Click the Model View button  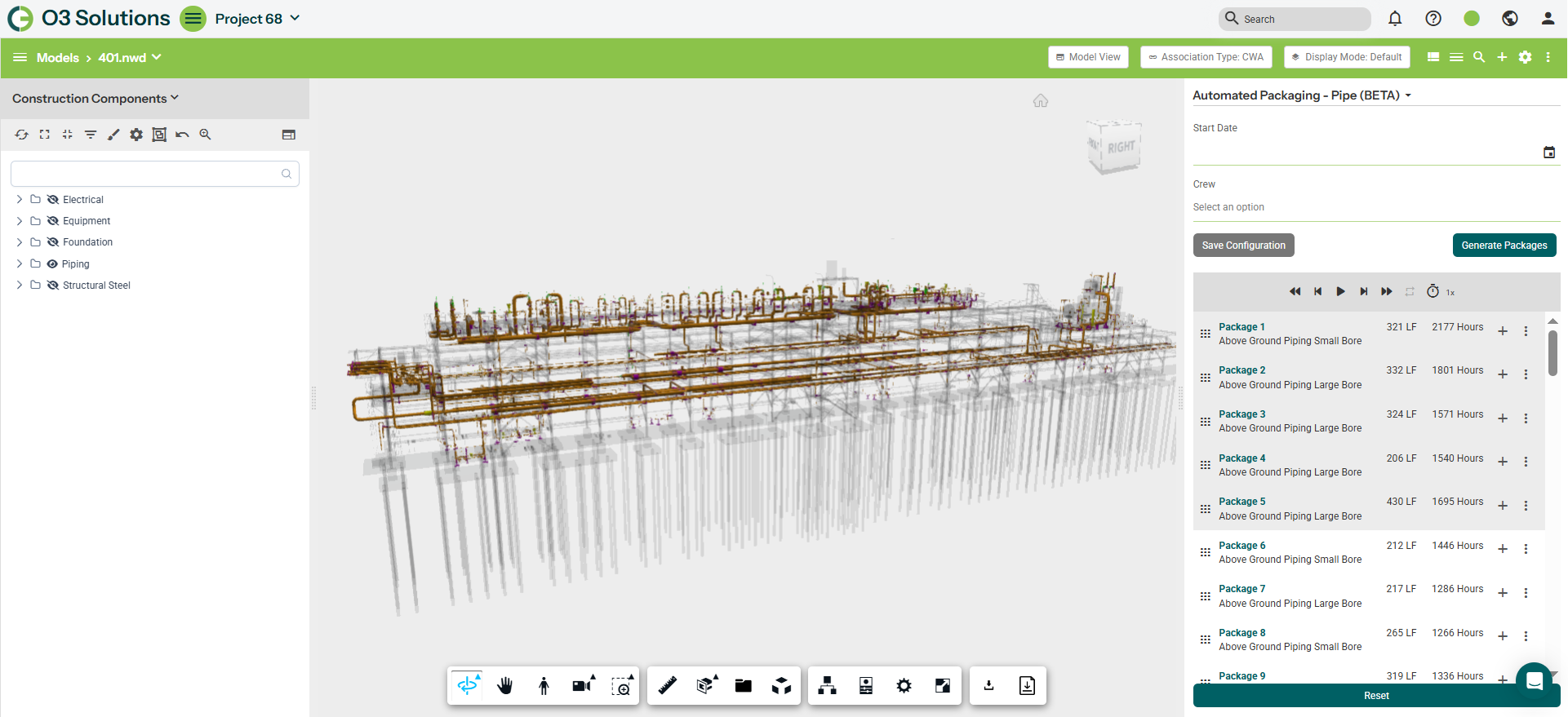click(x=1088, y=57)
